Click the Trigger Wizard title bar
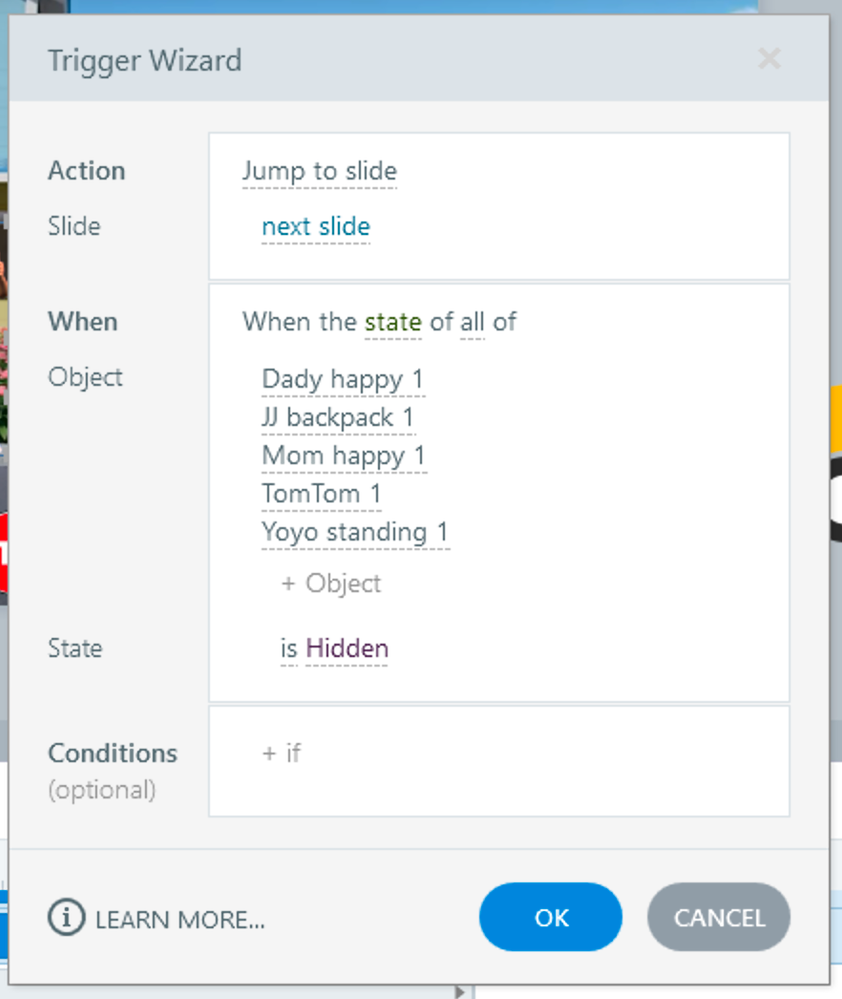Viewport: 842px width, 999px height. pyautogui.click(x=400, y=60)
